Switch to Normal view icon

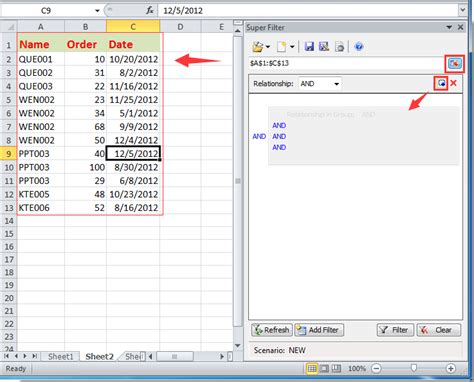(x=312, y=368)
